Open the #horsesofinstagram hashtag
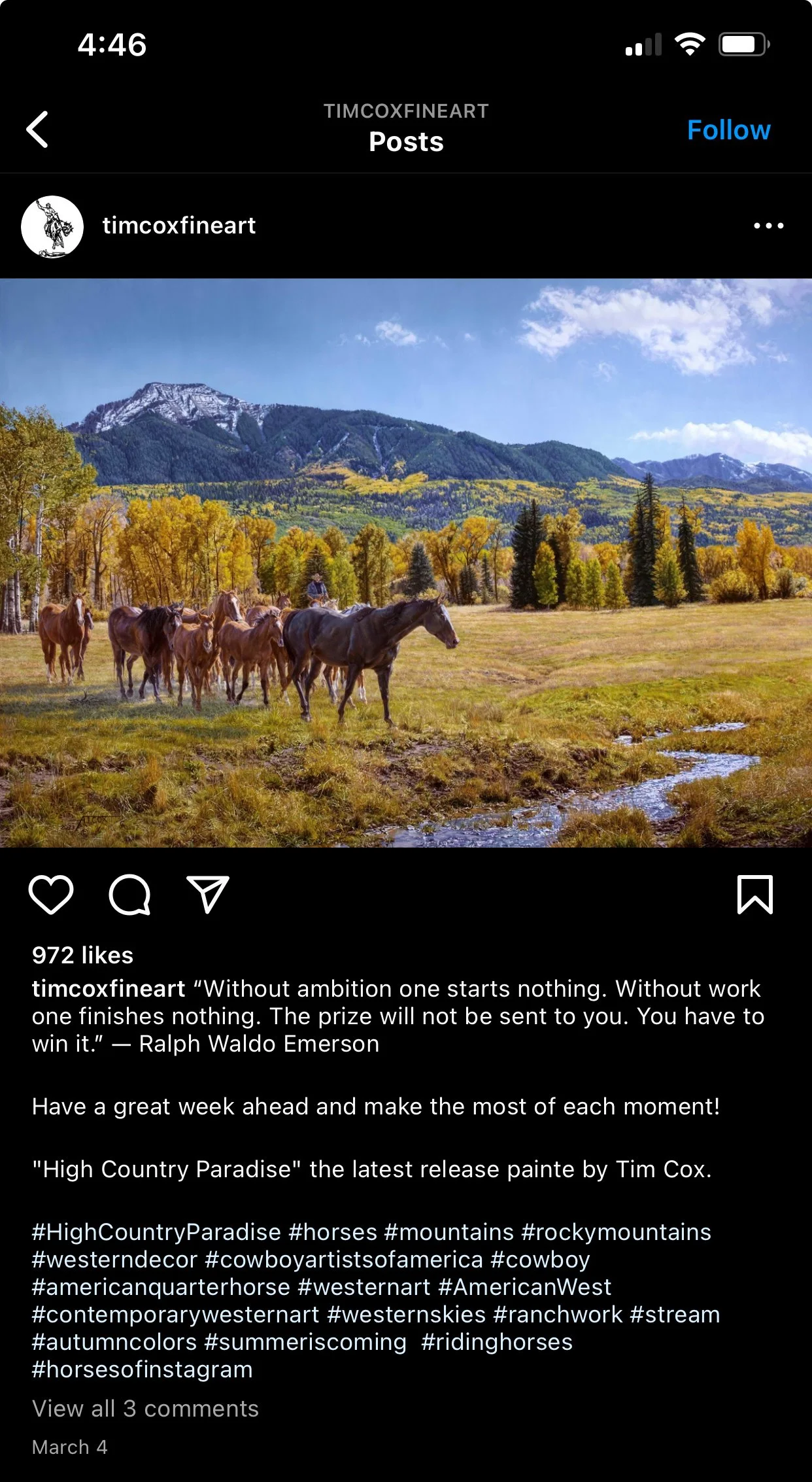This screenshot has height=1482, width=812. click(x=143, y=1369)
